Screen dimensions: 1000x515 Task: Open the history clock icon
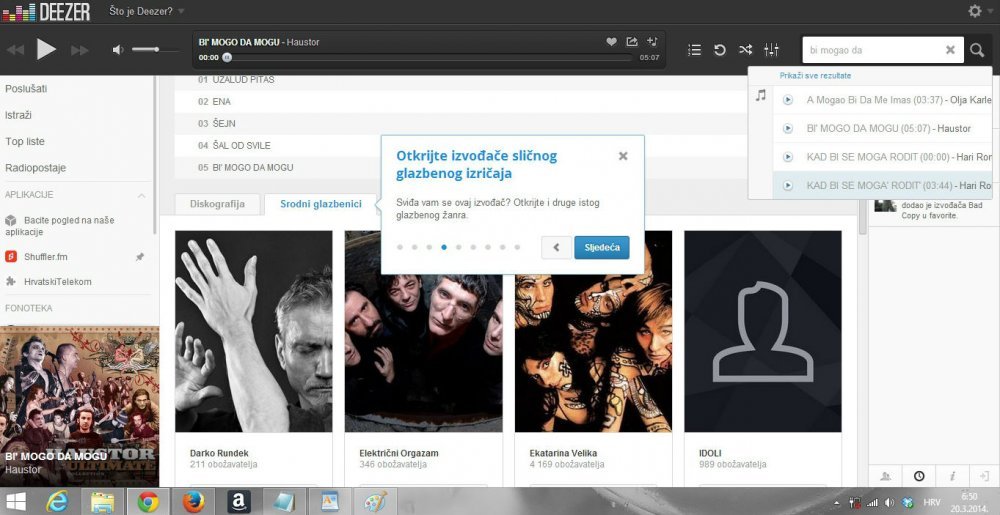[919, 475]
